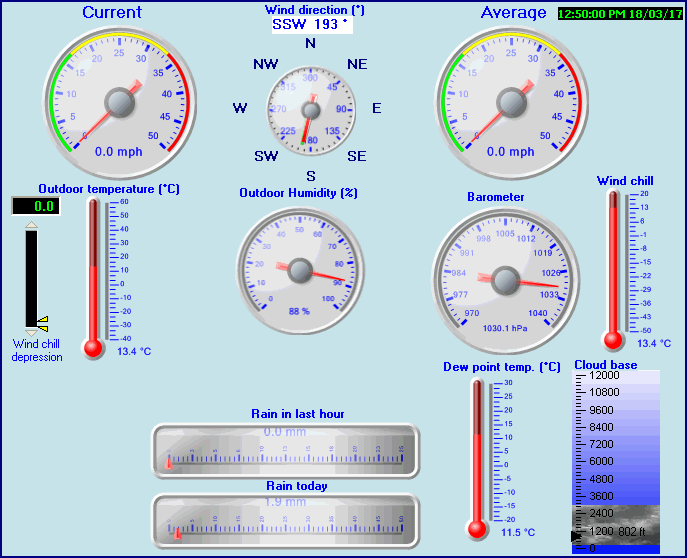
Task: Click the red bulb of the outdoor thermometer
Action: tap(93, 349)
